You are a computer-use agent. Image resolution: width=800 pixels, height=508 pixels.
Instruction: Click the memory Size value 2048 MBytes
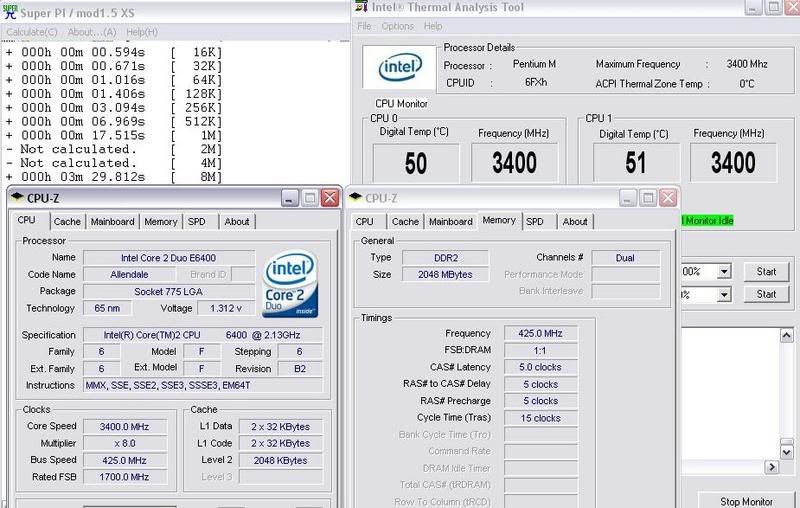click(x=445, y=274)
